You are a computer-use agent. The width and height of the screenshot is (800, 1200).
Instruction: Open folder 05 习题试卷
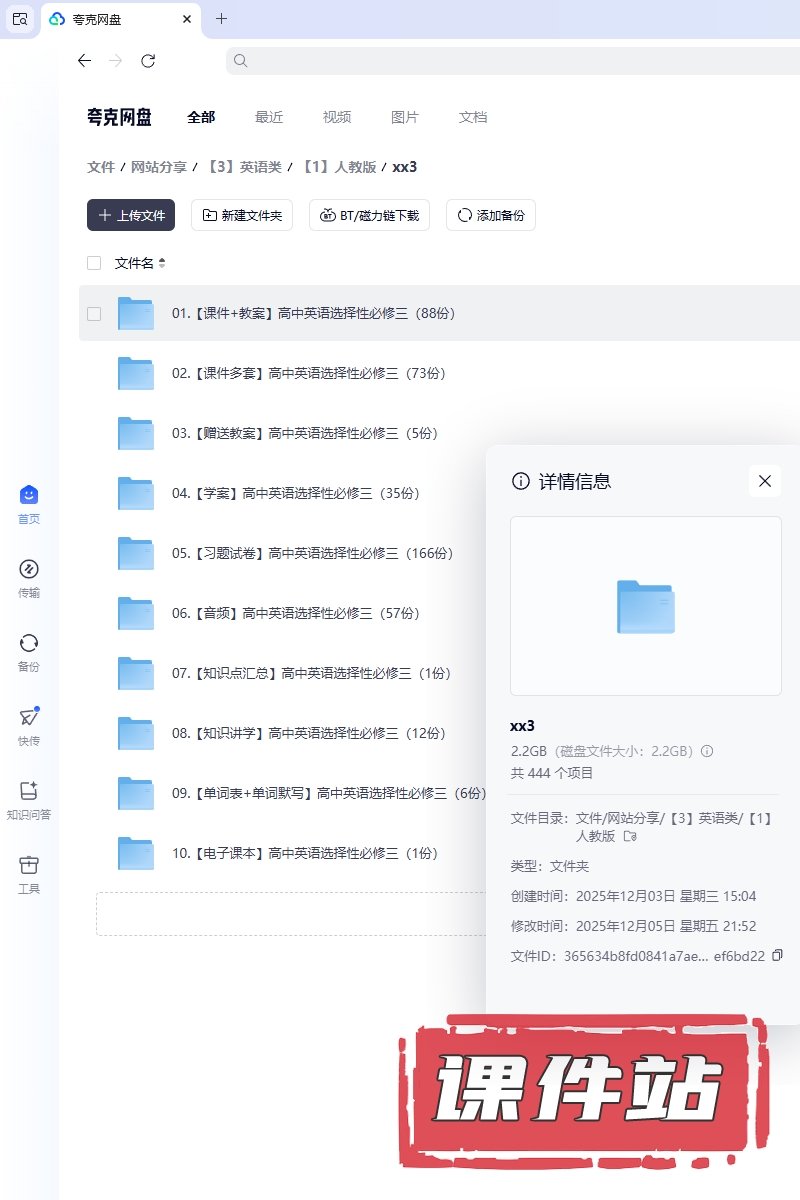tap(312, 553)
